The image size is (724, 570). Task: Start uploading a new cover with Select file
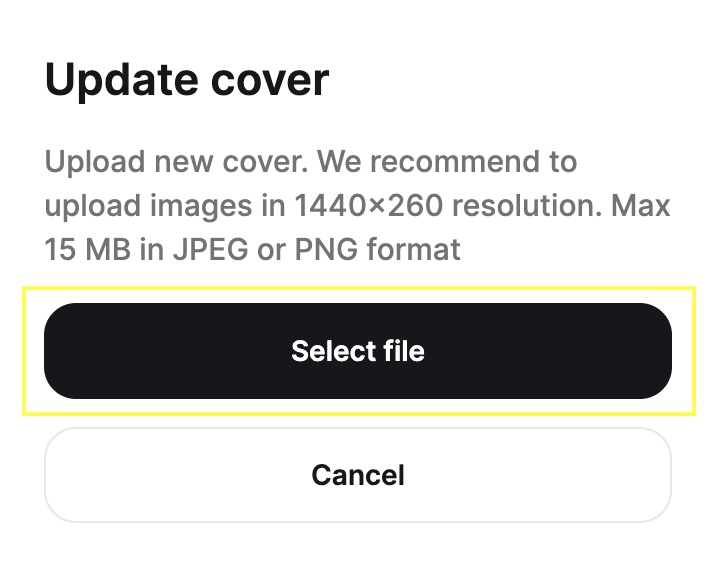(x=358, y=351)
